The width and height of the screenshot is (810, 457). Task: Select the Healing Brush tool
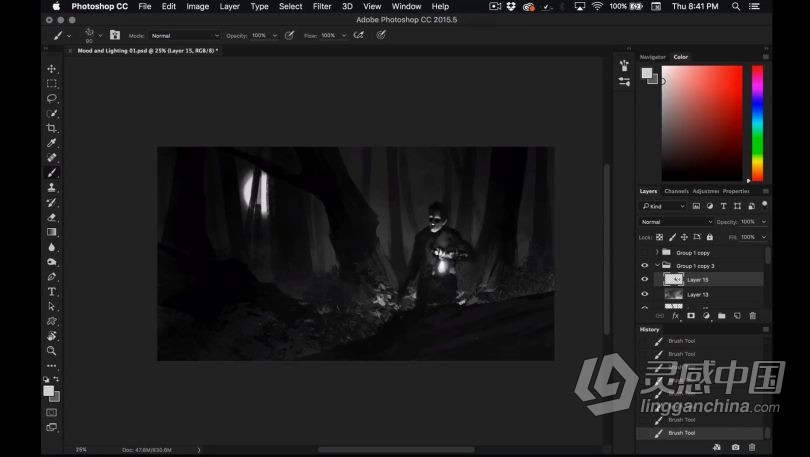coord(52,157)
